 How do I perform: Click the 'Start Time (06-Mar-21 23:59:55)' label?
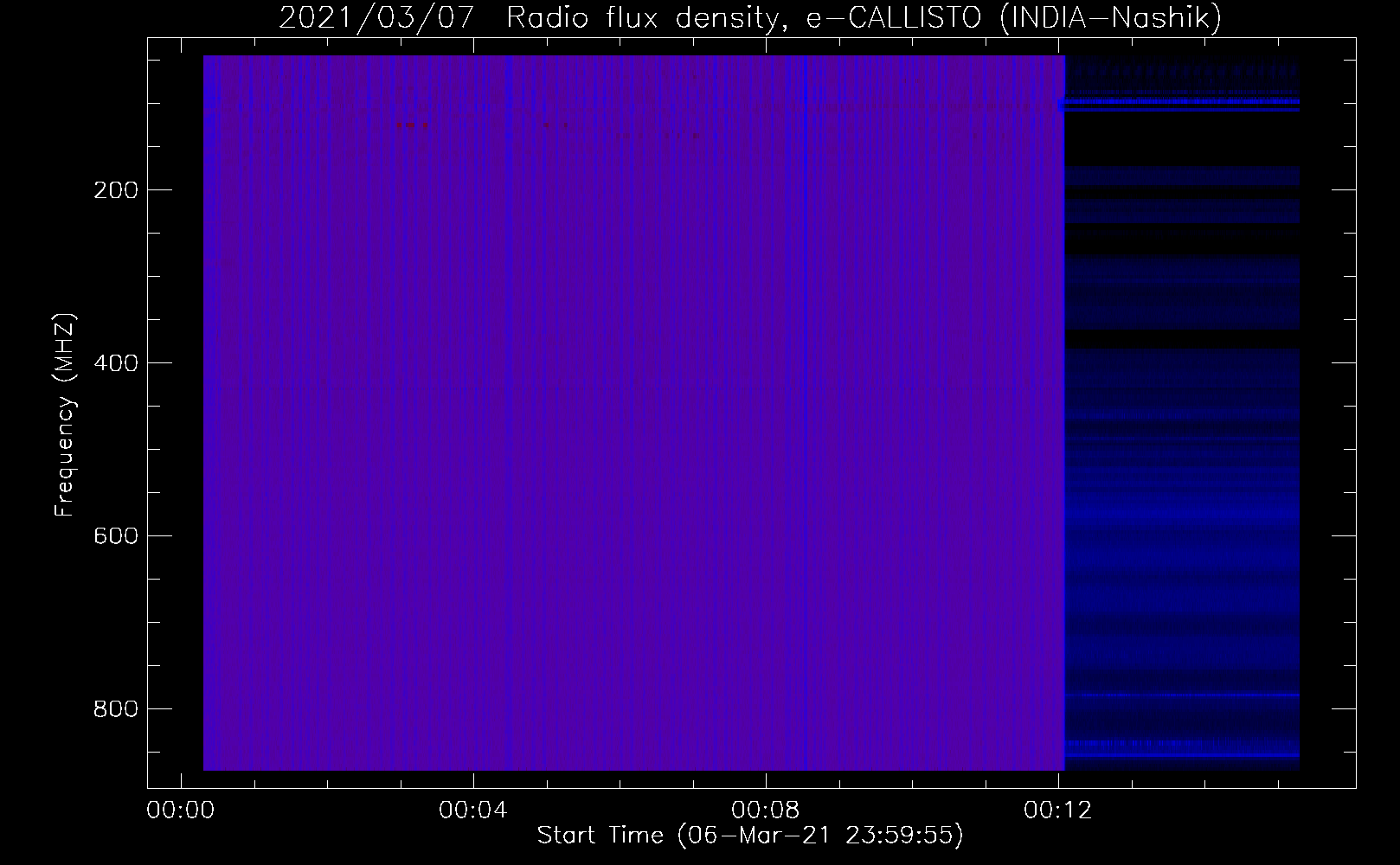[749, 836]
